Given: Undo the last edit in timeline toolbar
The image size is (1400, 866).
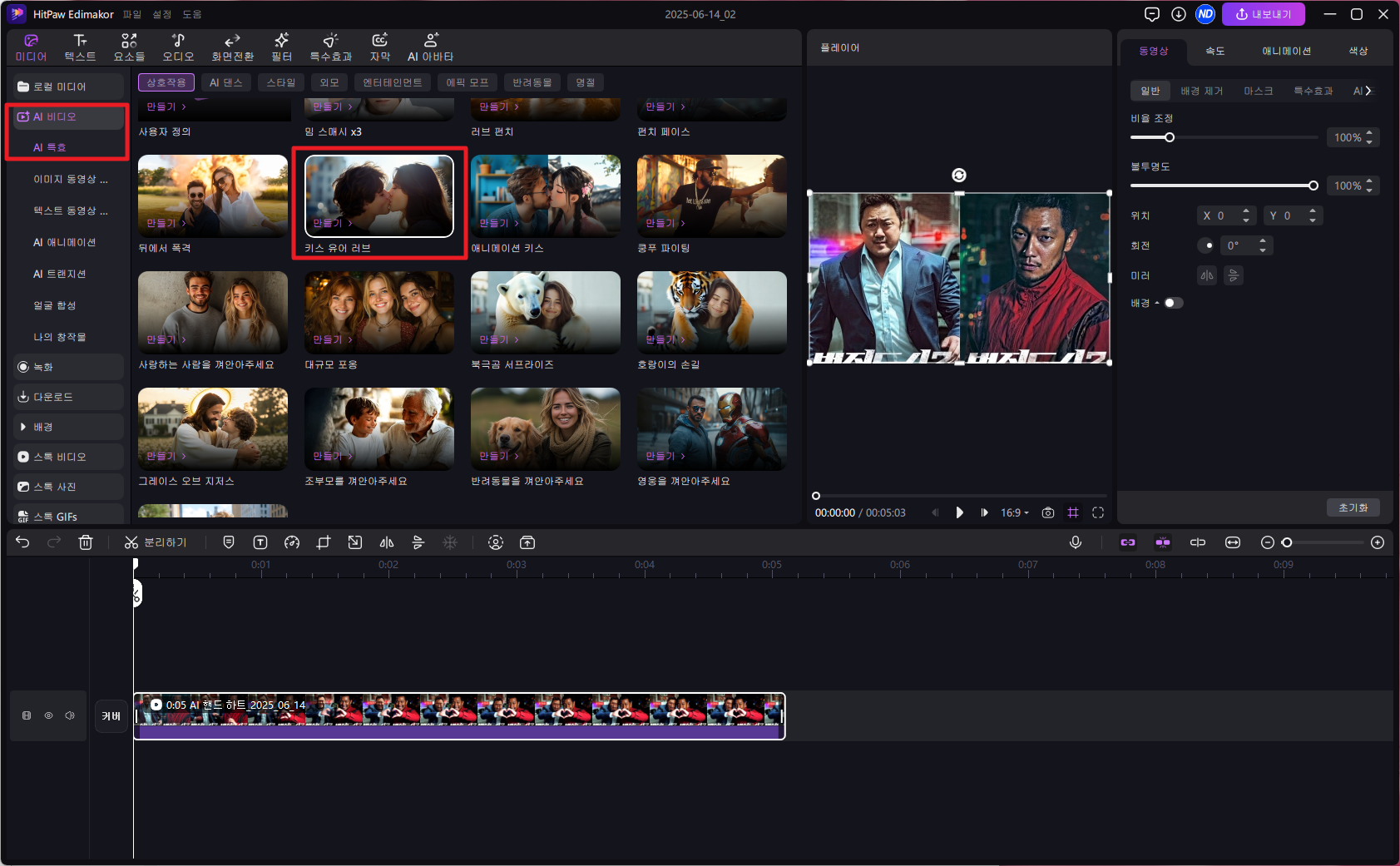Looking at the screenshot, I should click(x=22, y=542).
